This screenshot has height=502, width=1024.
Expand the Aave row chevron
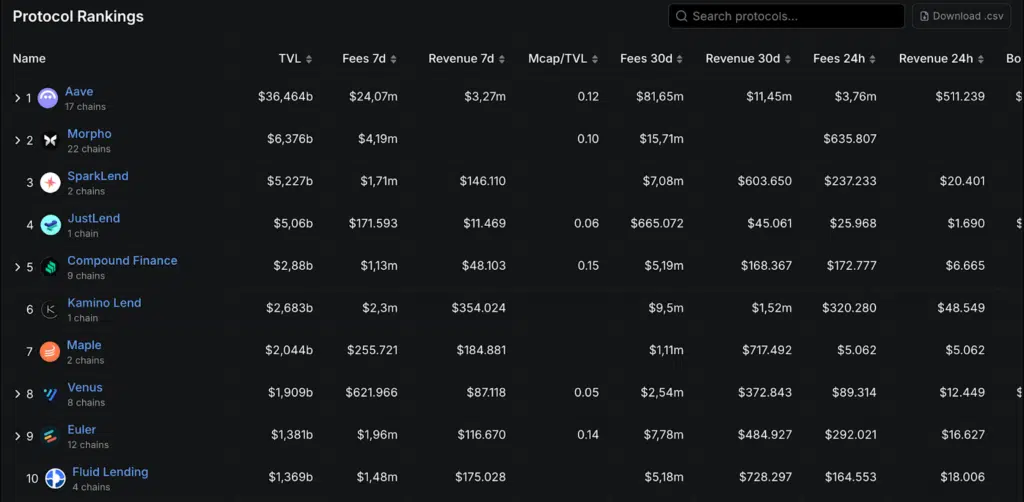coord(17,99)
